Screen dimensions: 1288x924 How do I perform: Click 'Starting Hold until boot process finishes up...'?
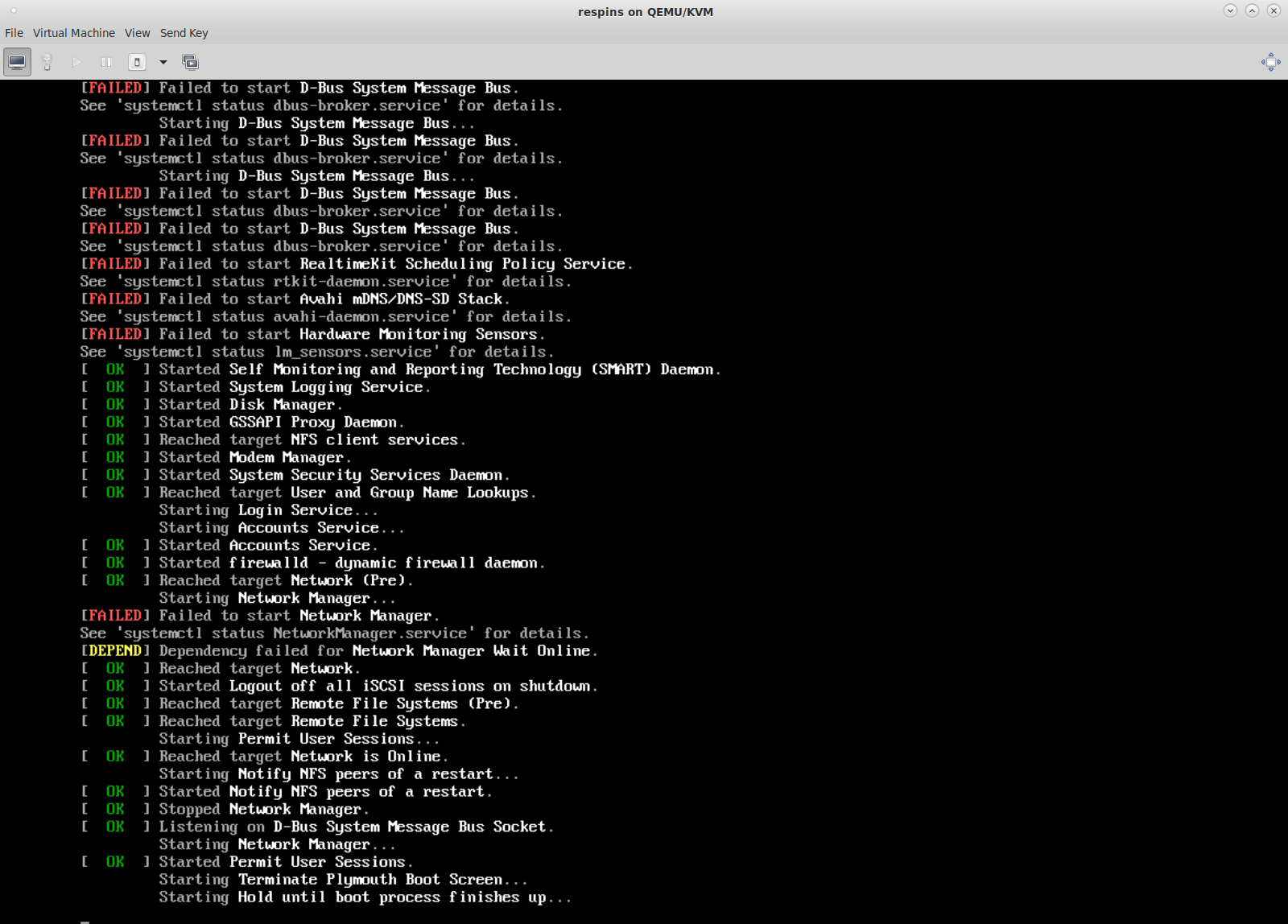click(365, 897)
